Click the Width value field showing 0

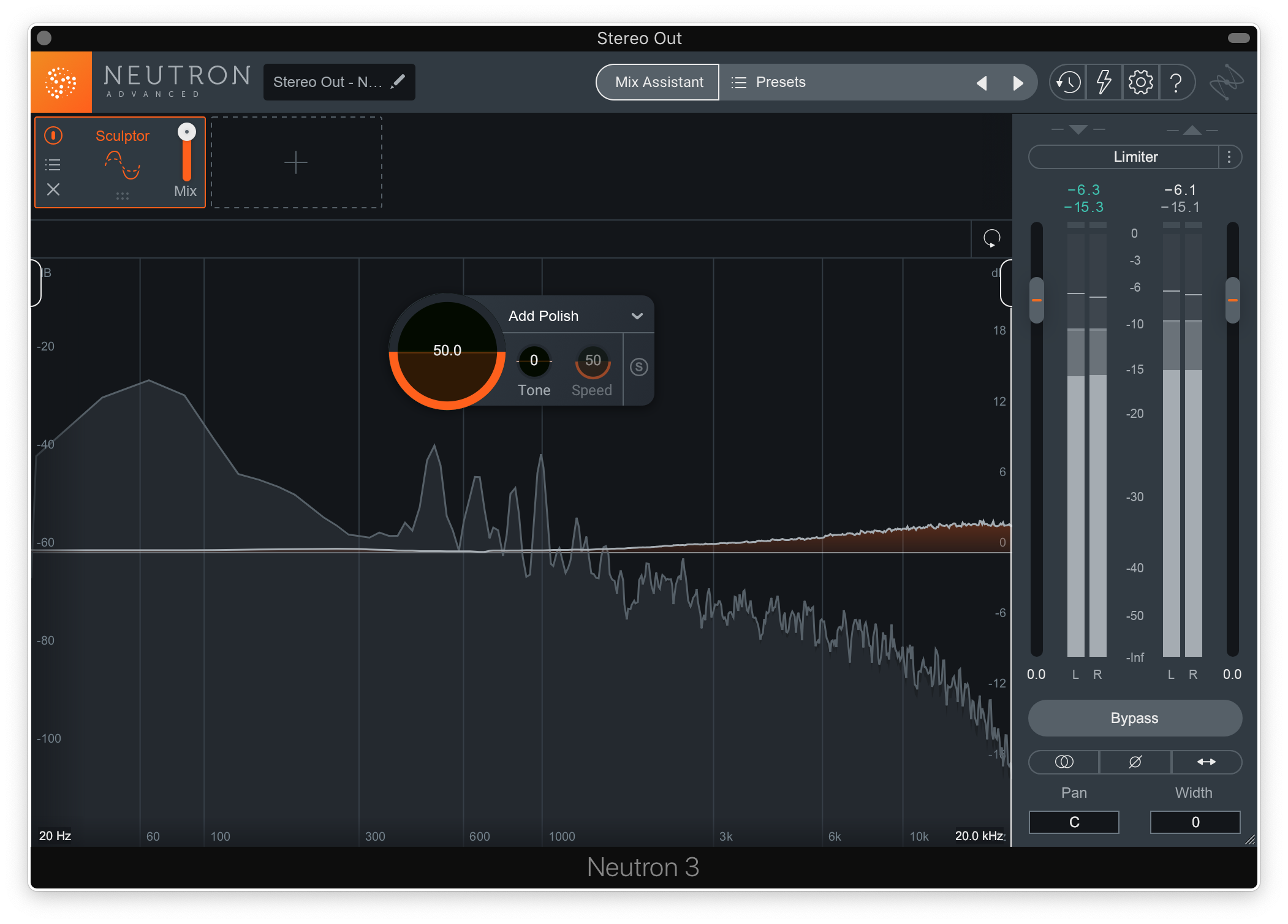tap(1195, 822)
